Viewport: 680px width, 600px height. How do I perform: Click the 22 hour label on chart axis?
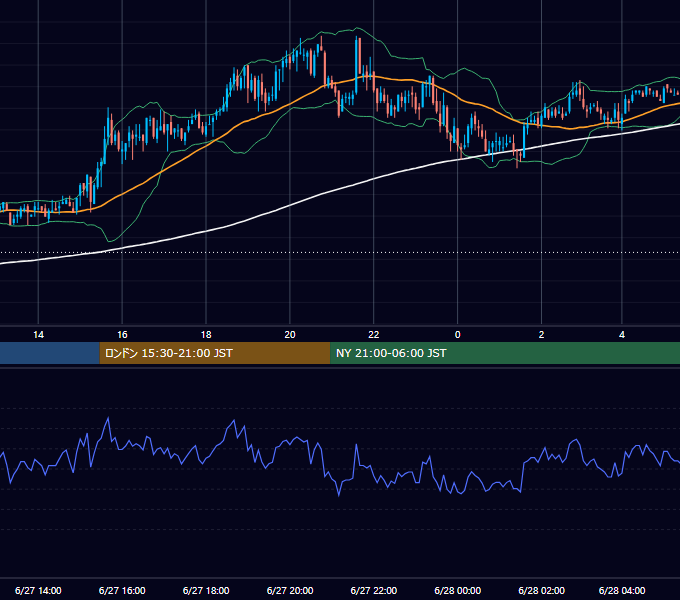click(373, 335)
